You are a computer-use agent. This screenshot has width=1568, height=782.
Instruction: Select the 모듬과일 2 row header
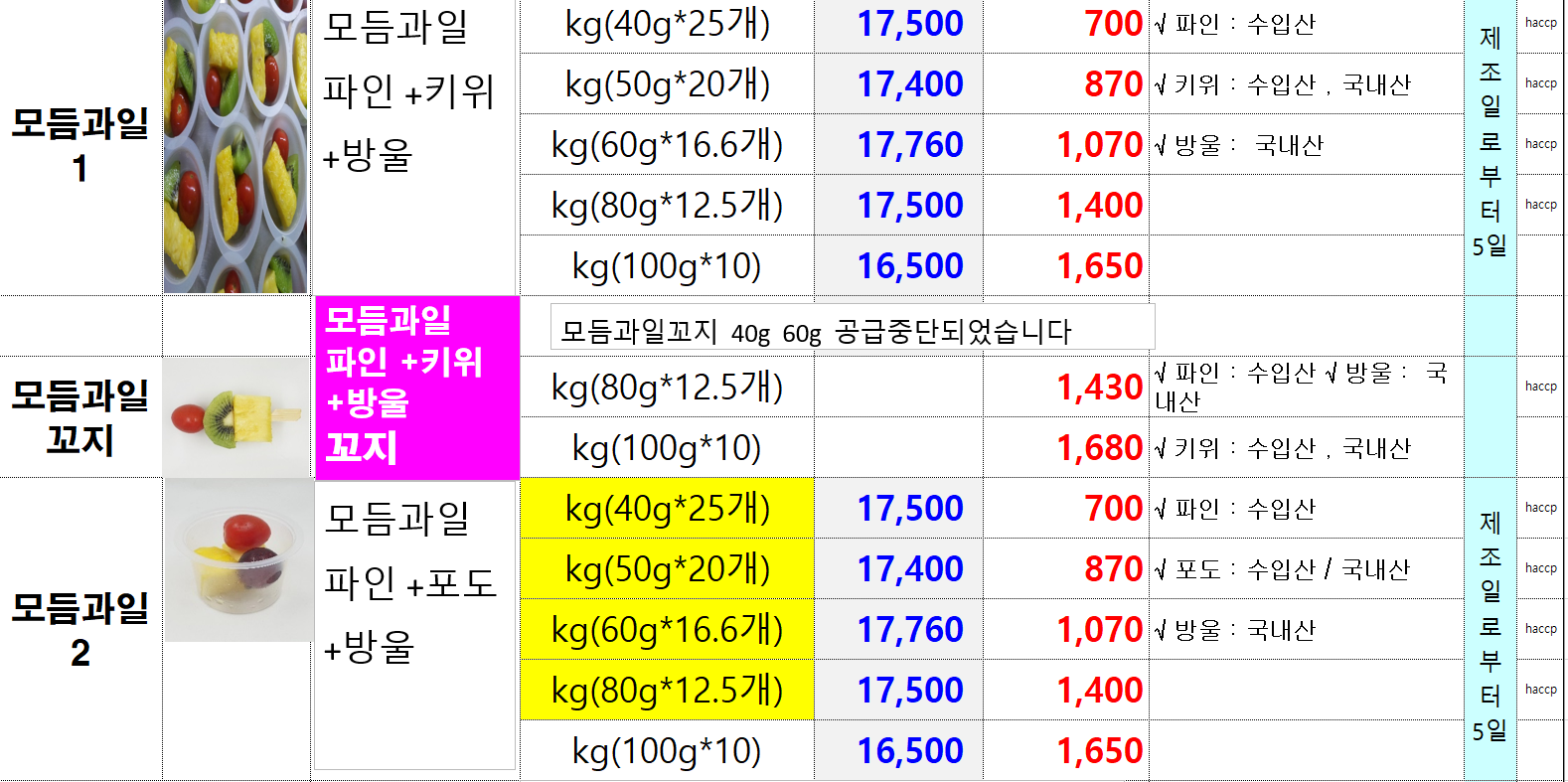[x=80, y=629]
